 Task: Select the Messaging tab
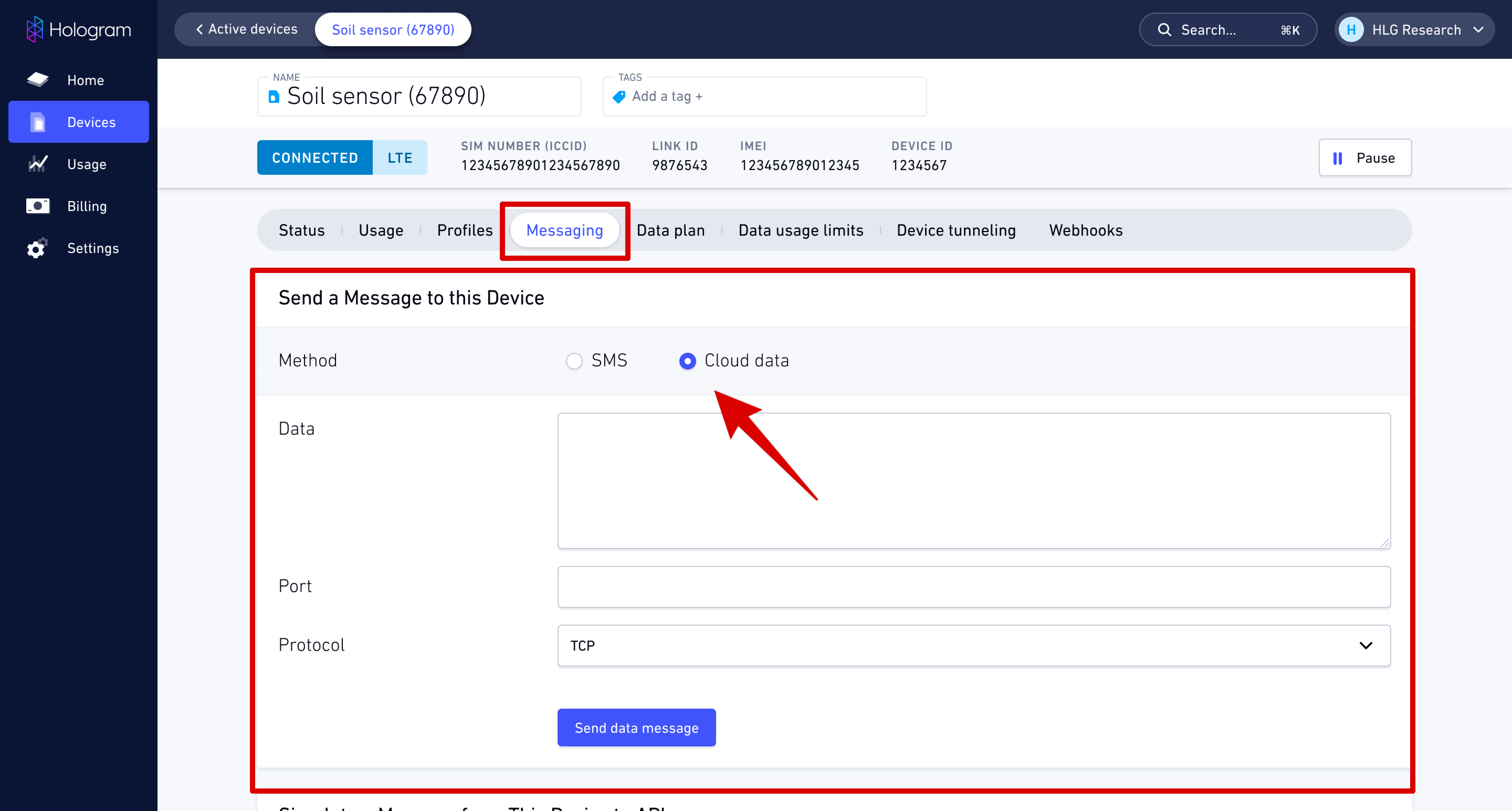point(565,230)
